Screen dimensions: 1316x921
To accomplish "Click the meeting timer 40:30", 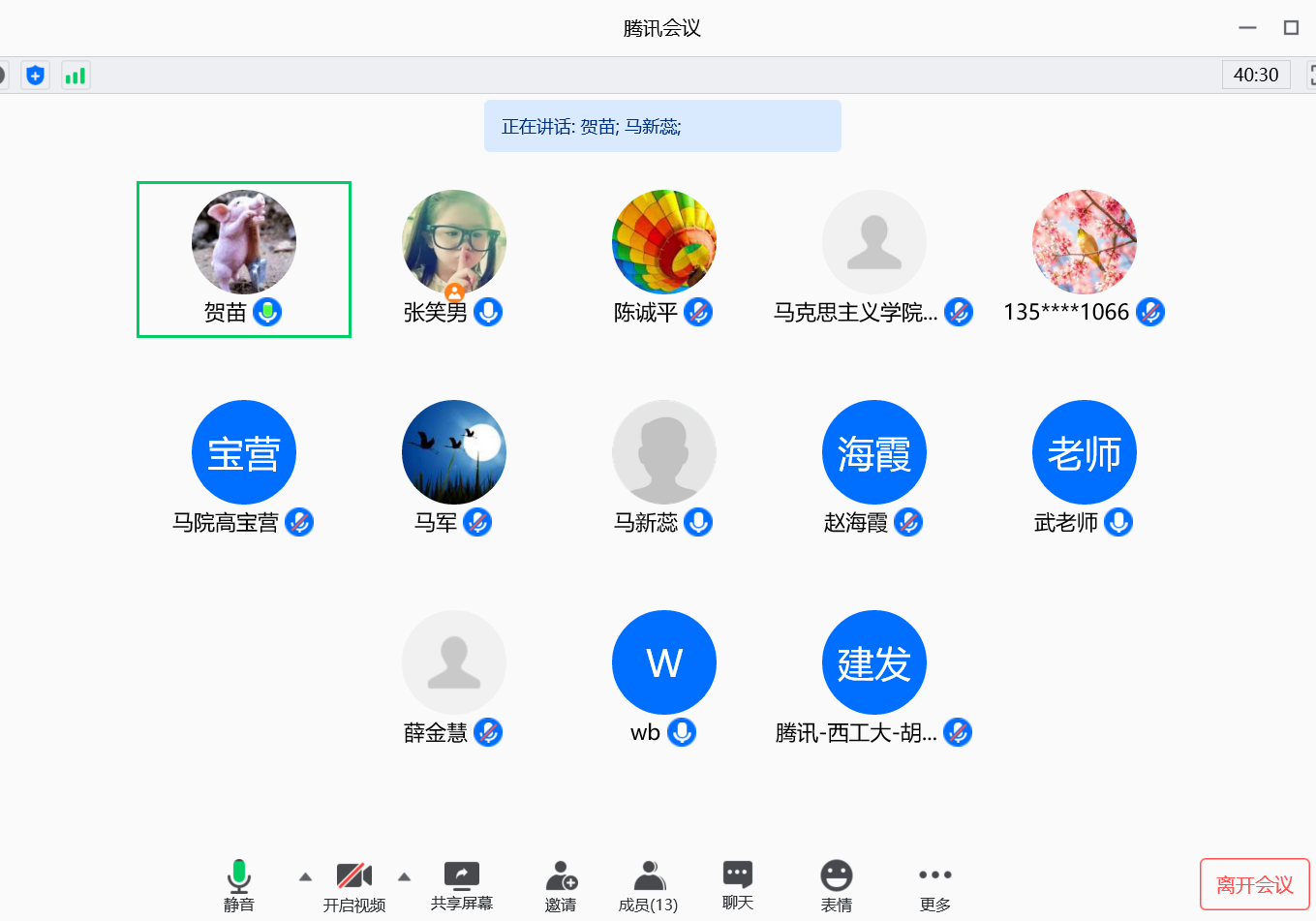I will (1256, 75).
